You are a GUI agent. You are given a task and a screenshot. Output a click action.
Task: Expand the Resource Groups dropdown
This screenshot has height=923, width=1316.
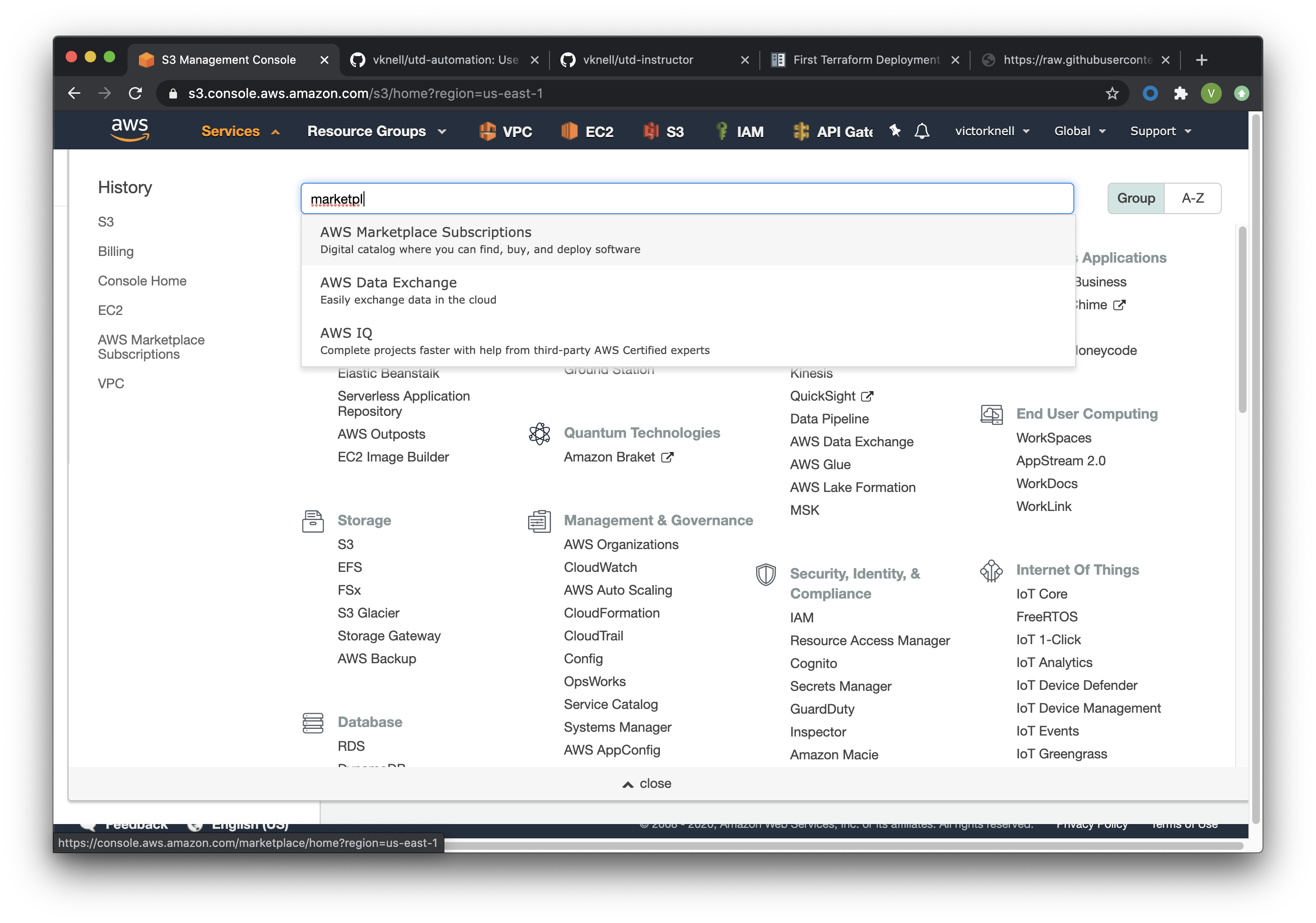tap(376, 131)
